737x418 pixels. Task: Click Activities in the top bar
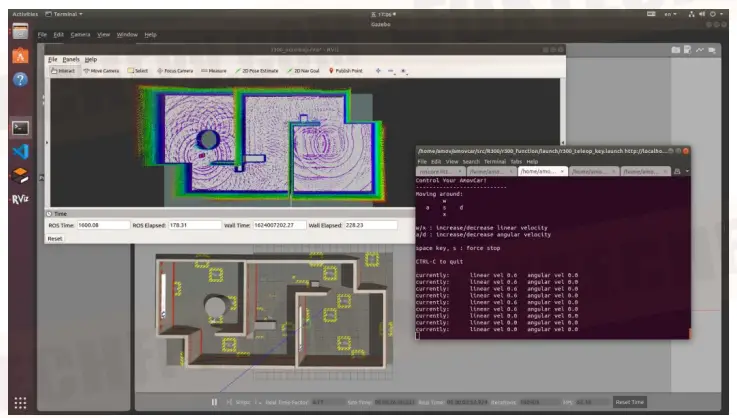(25, 14)
